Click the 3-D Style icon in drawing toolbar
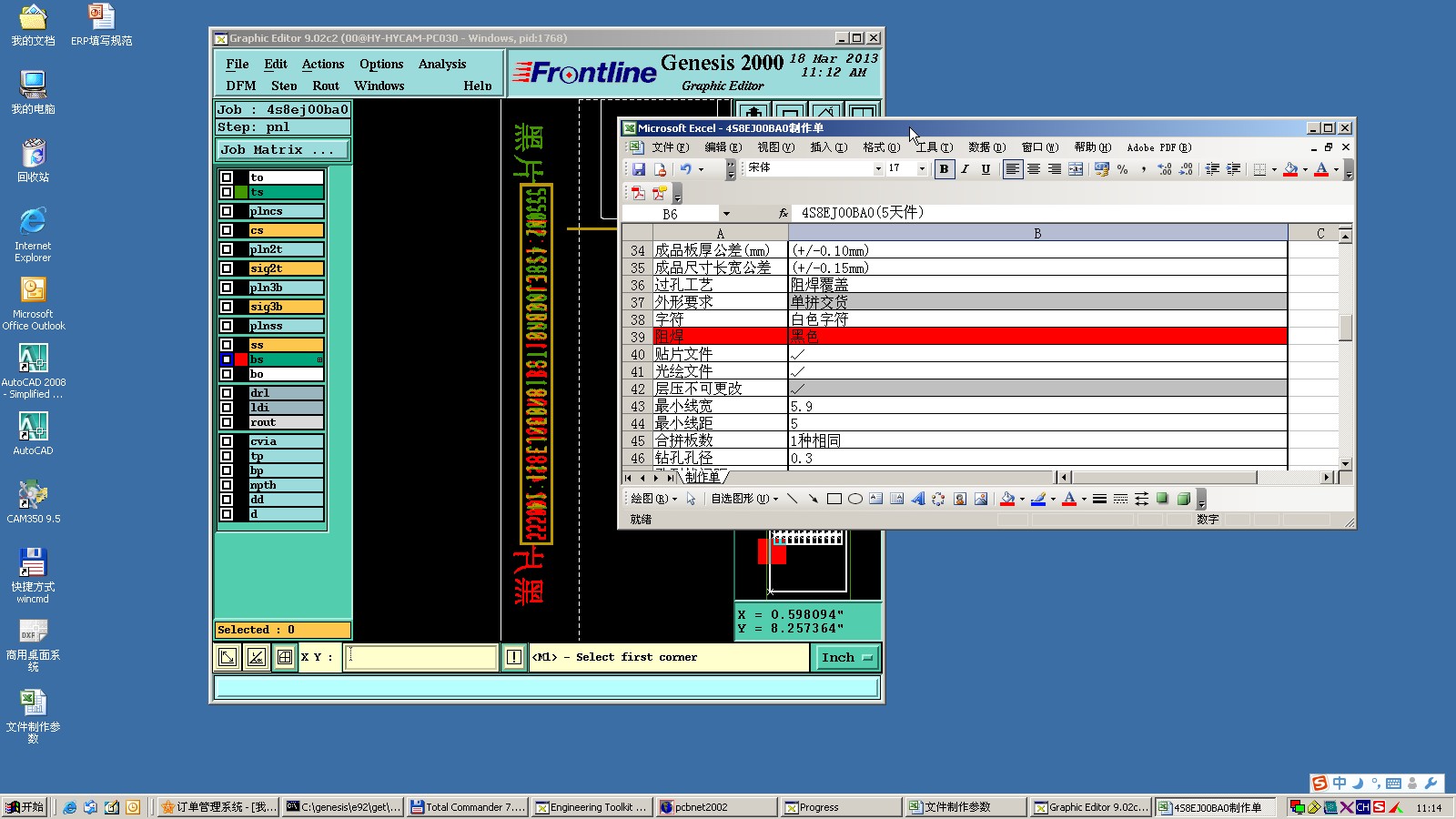The height and width of the screenshot is (819, 1456). pyautogui.click(x=1184, y=499)
